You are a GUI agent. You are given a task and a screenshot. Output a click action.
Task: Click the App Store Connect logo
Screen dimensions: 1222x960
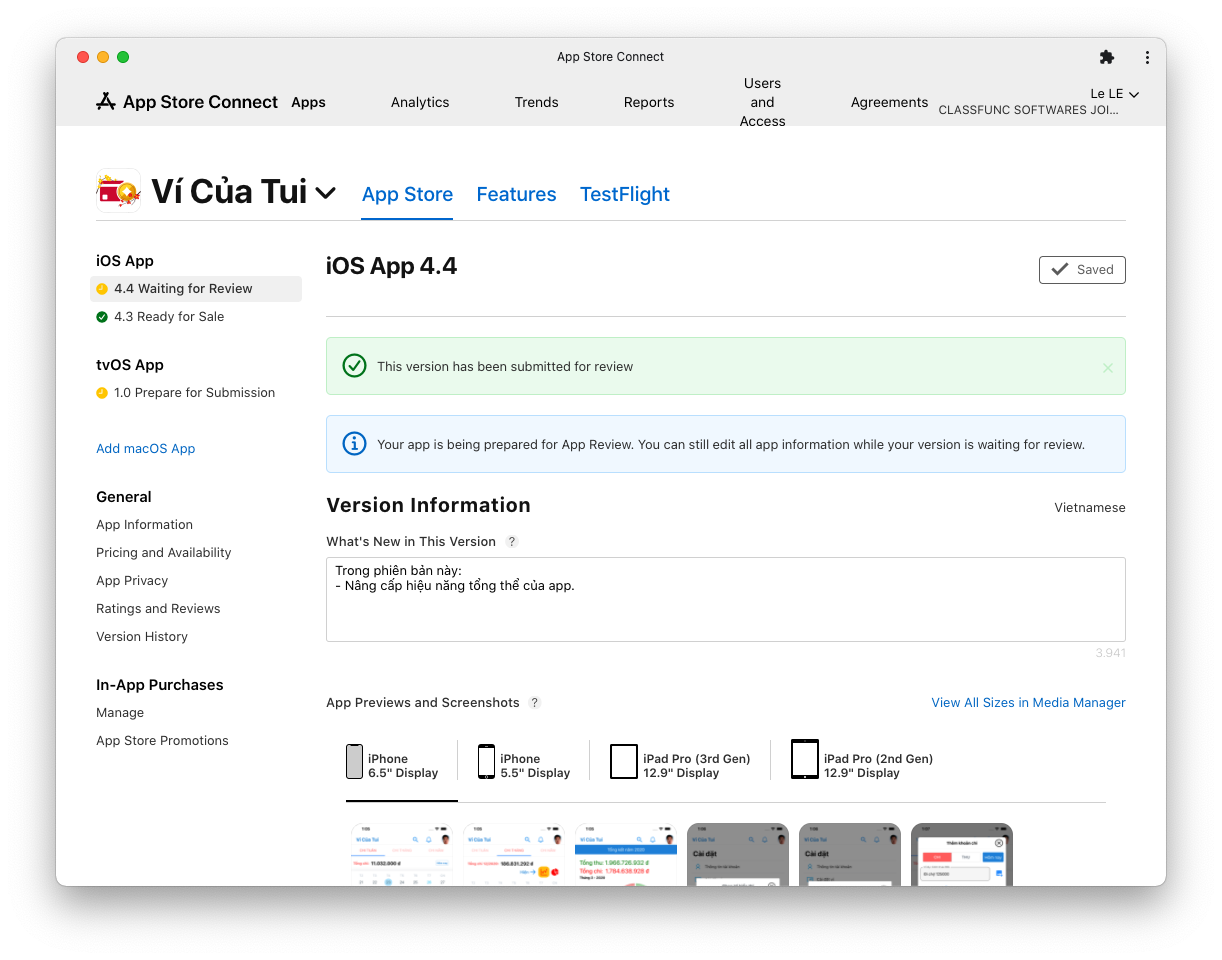[x=187, y=102]
